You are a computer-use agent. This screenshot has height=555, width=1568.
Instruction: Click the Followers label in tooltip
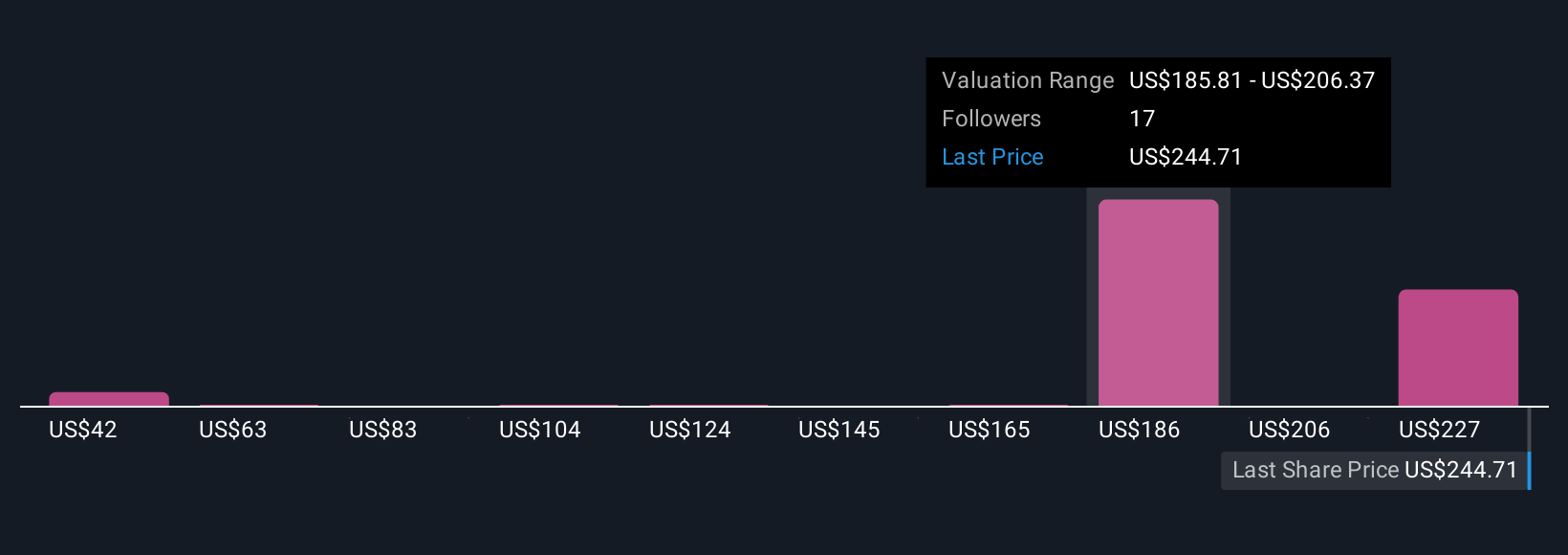(991, 119)
